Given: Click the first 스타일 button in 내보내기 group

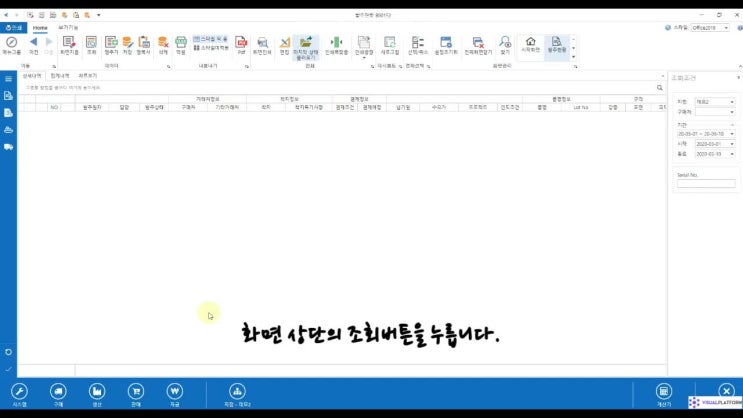Looking at the screenshot, I should (x=210, y=39).
